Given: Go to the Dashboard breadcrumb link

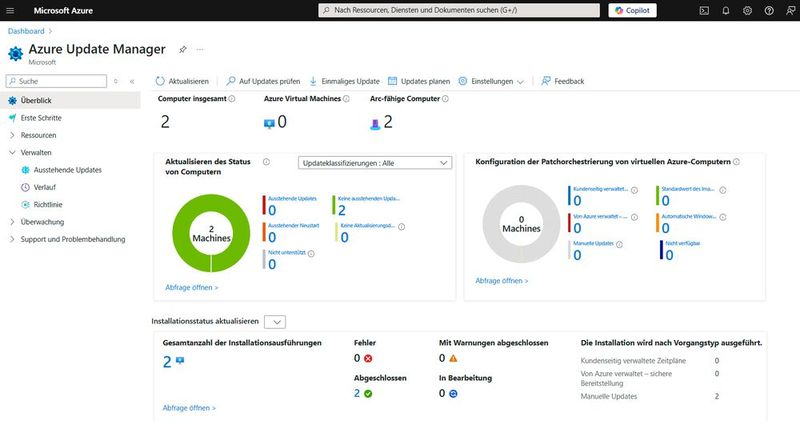Looking at the screenshot, I should [26, 31].
